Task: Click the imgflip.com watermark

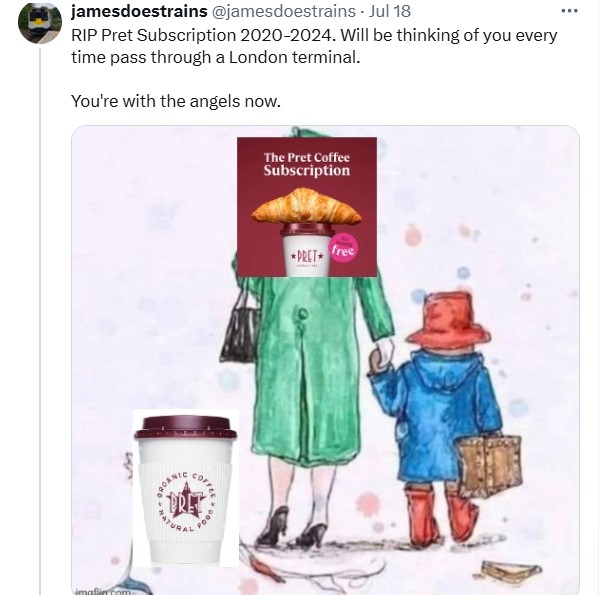Action: (x=102, y=592)
